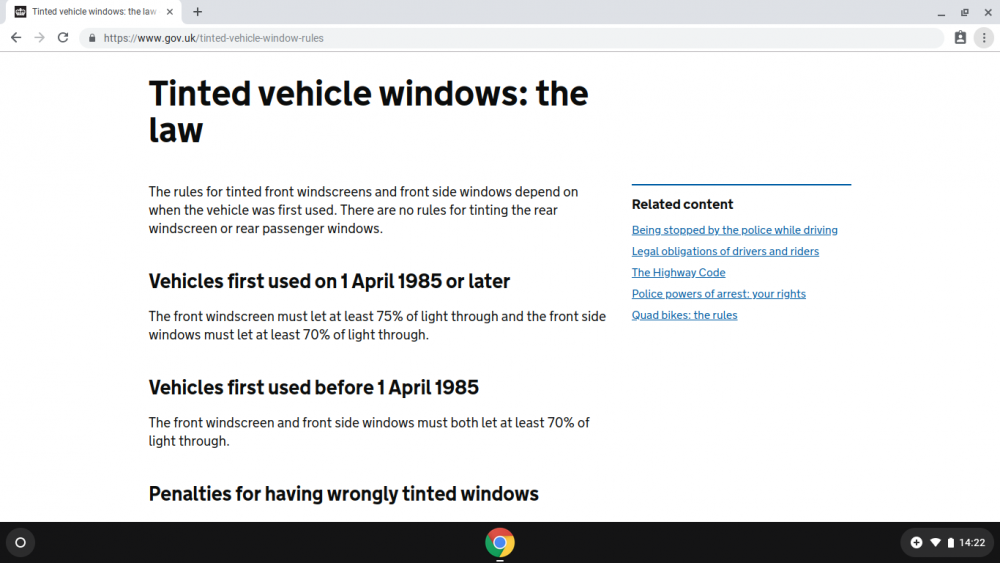Open status tray at clock 14:22
Screen dimensions: 1000x563
coord(972,543)
